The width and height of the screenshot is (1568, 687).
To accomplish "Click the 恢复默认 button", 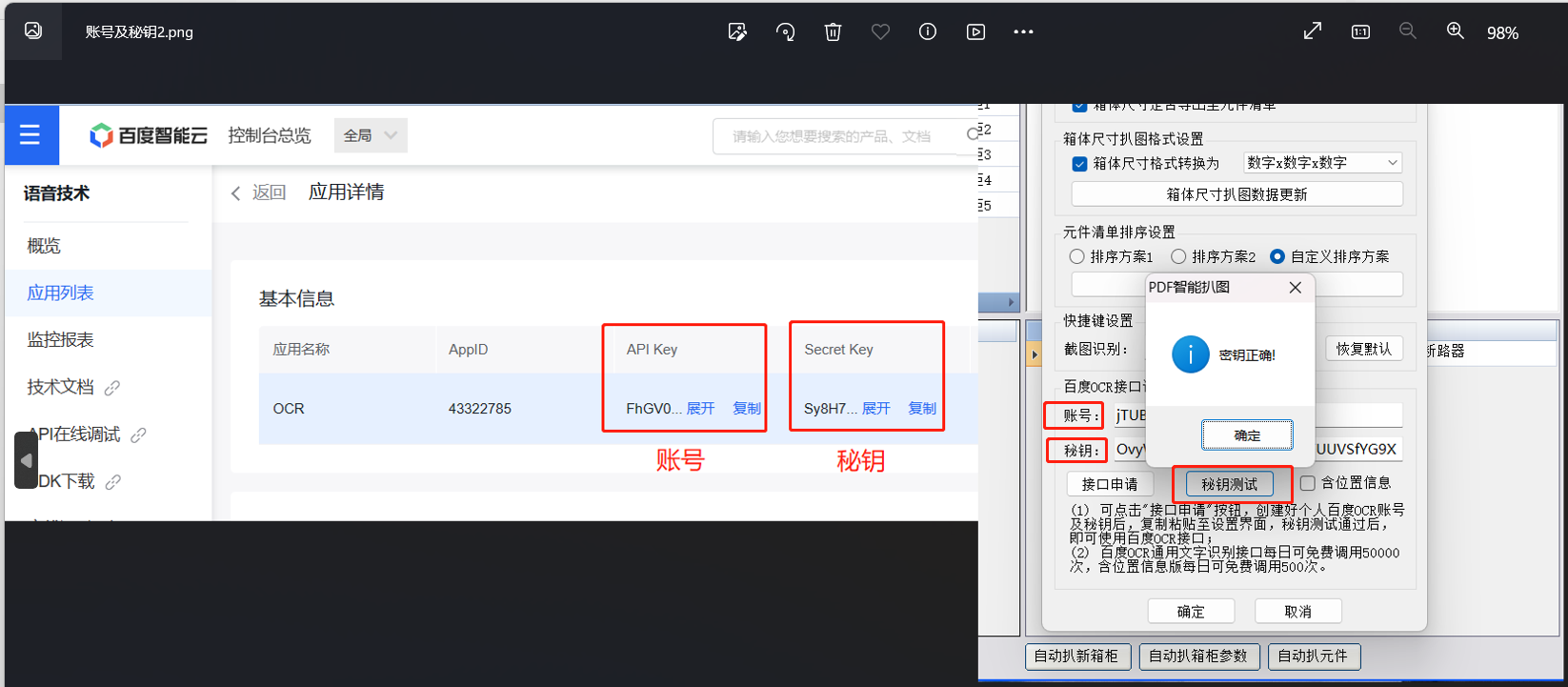I will 1364,349.
